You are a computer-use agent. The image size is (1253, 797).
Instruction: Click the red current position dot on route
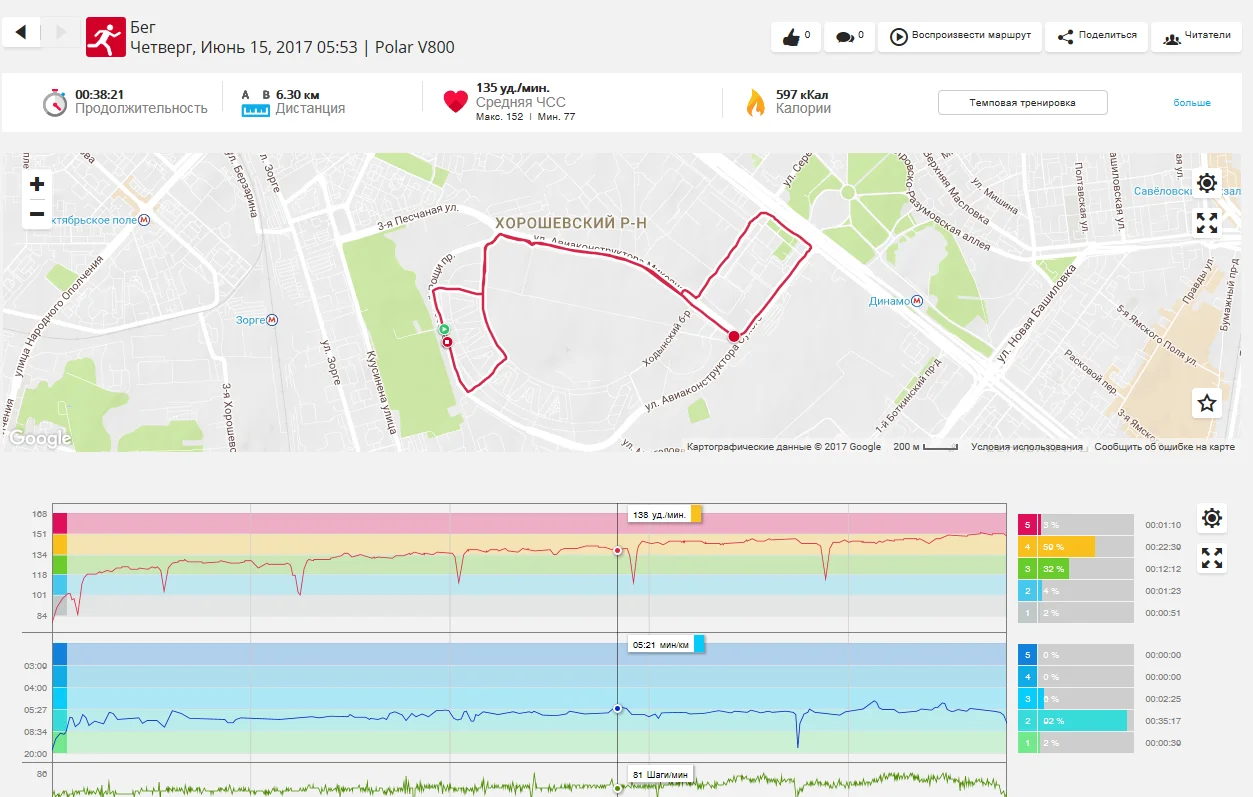tap(733, 336)
